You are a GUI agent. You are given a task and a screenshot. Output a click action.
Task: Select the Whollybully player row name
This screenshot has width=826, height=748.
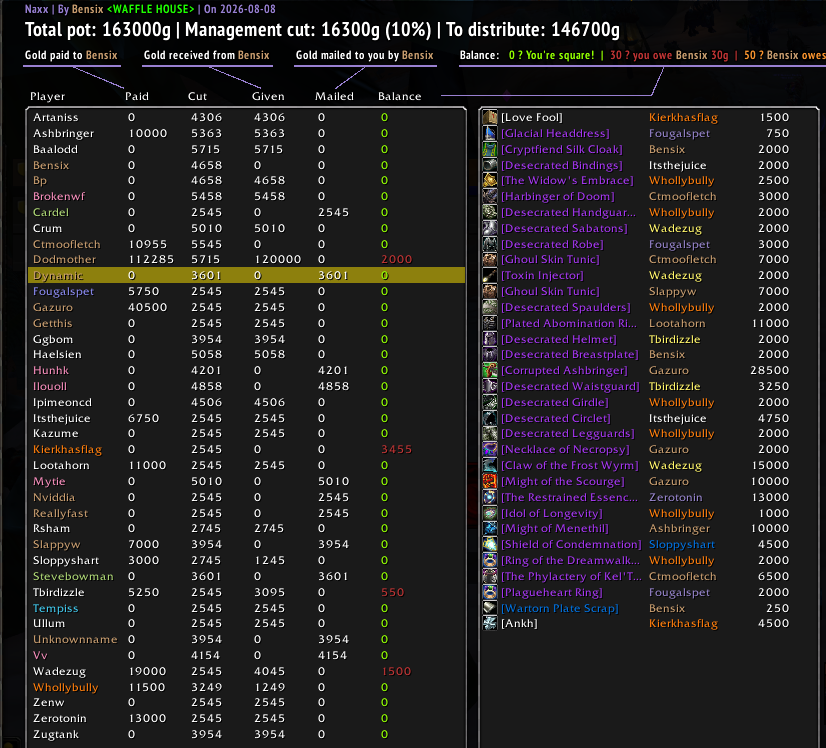(x=65, y=687)
